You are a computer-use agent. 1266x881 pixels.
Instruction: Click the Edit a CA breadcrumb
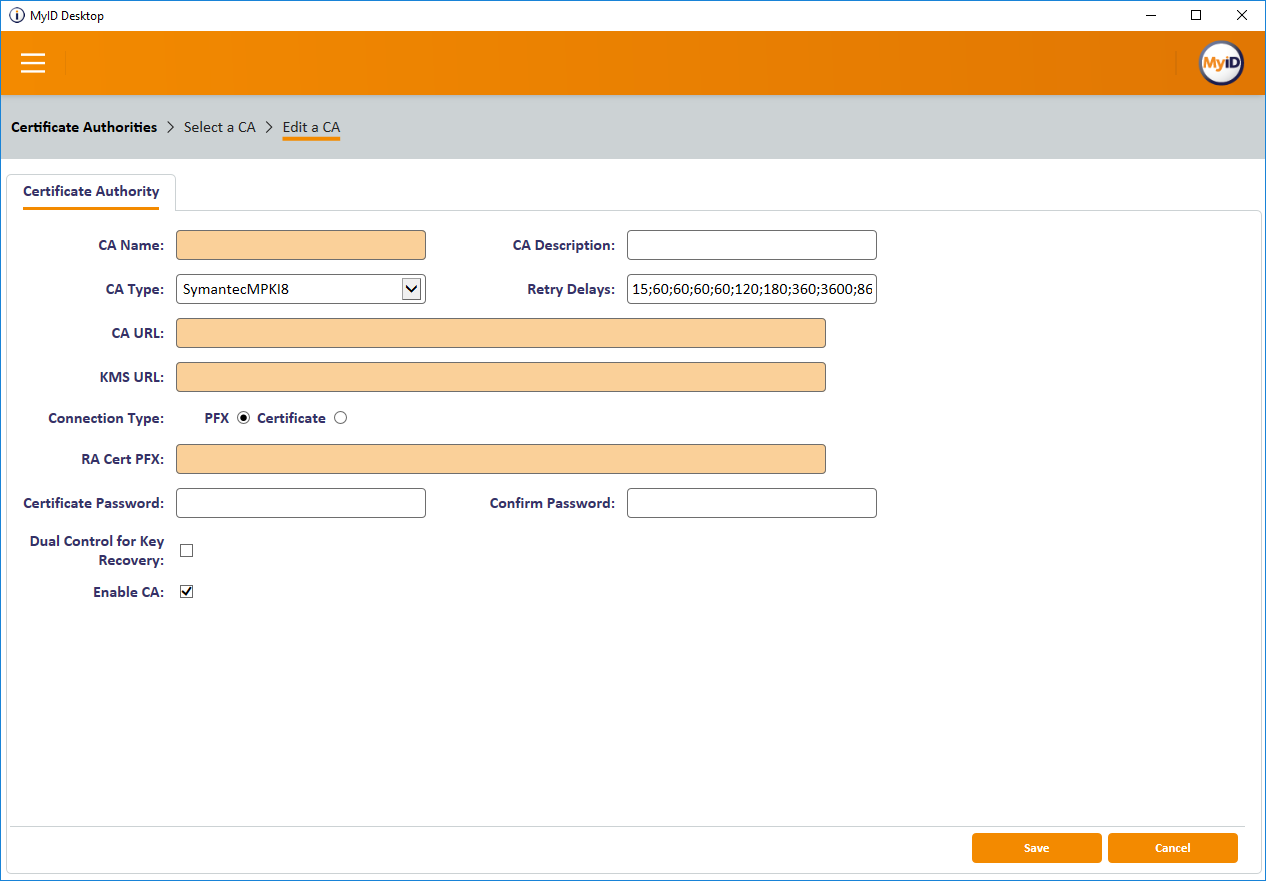(311, 127)
